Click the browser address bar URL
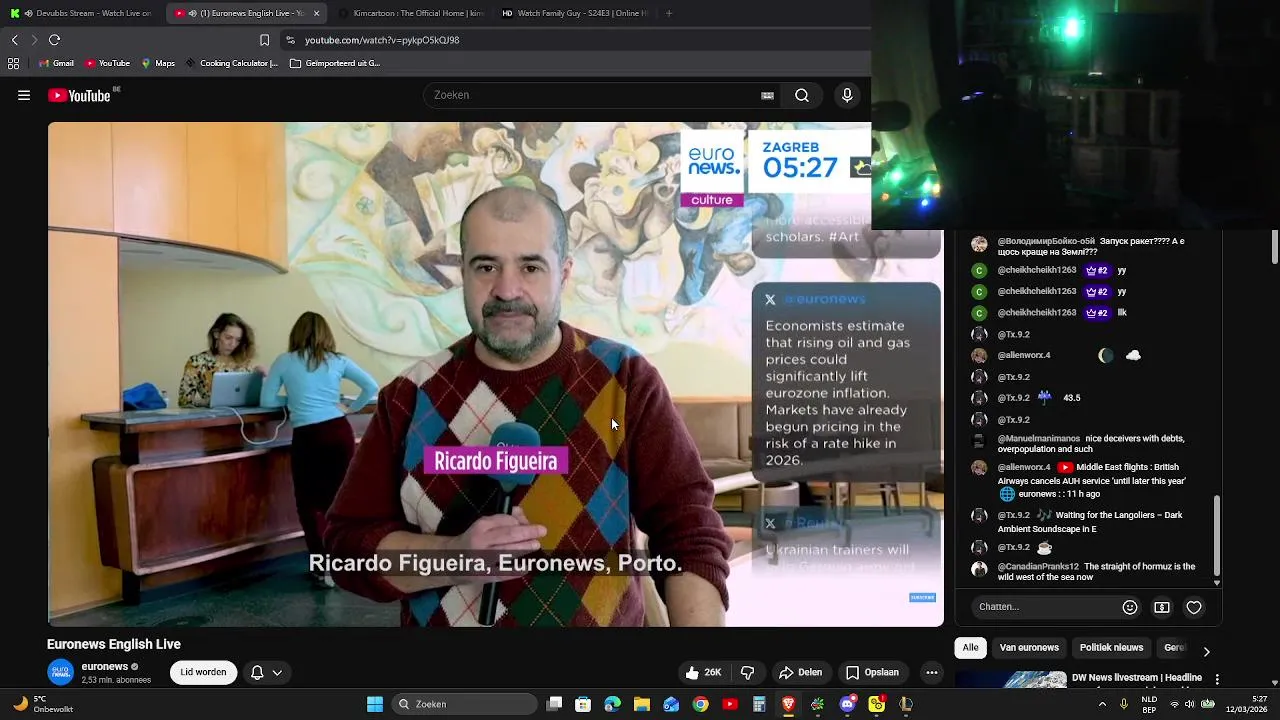The image size is (1280, 720). (x=382, y=40)
